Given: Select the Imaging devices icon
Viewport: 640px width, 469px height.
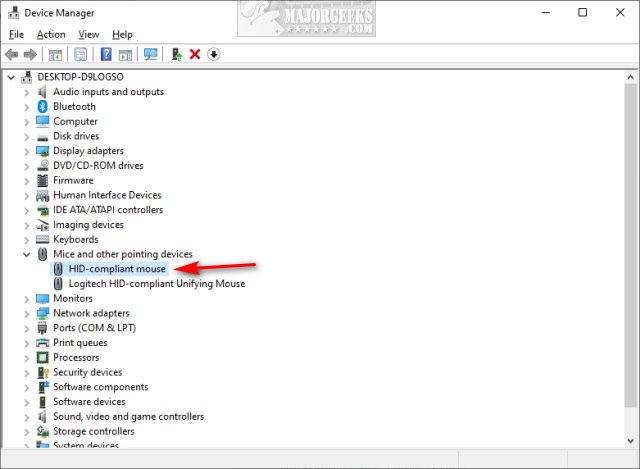Looking at the screenshot, I should (42, 225).
